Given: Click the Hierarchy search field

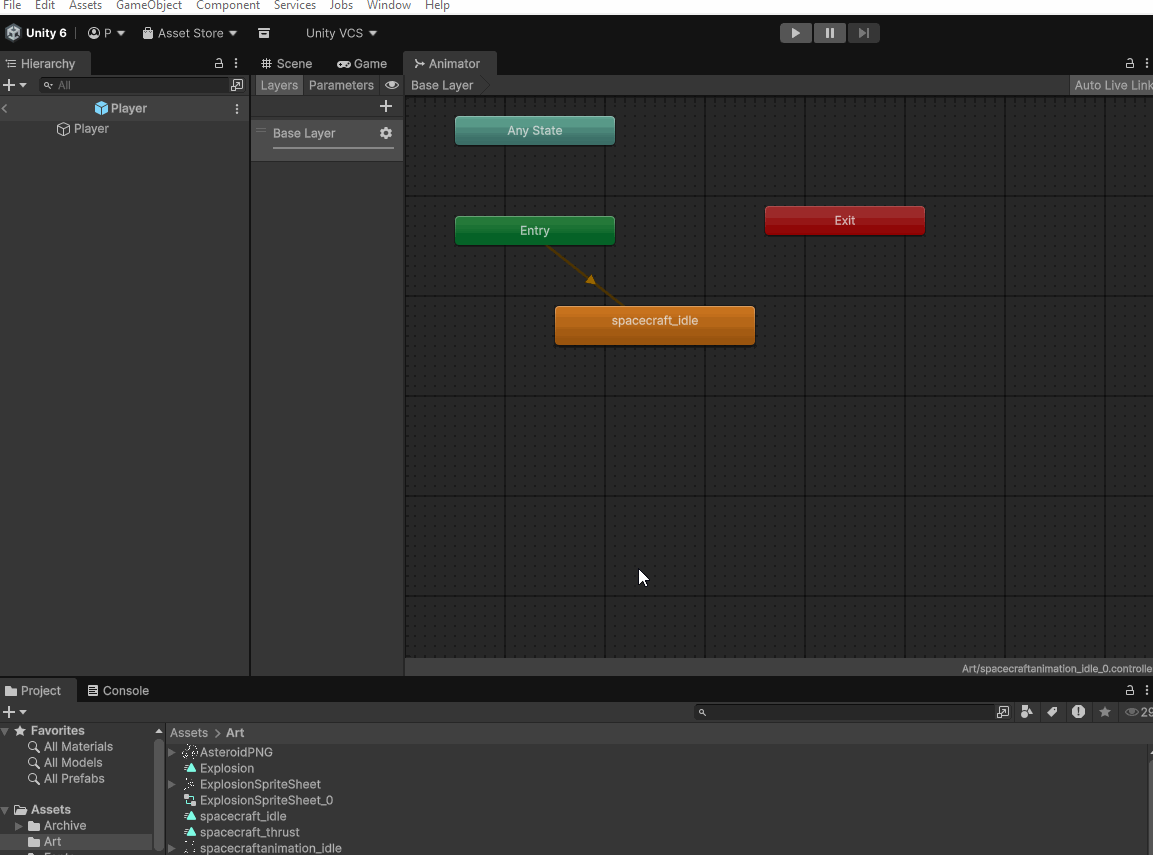Looking at the screenshot, I should (x=134, y=85).
